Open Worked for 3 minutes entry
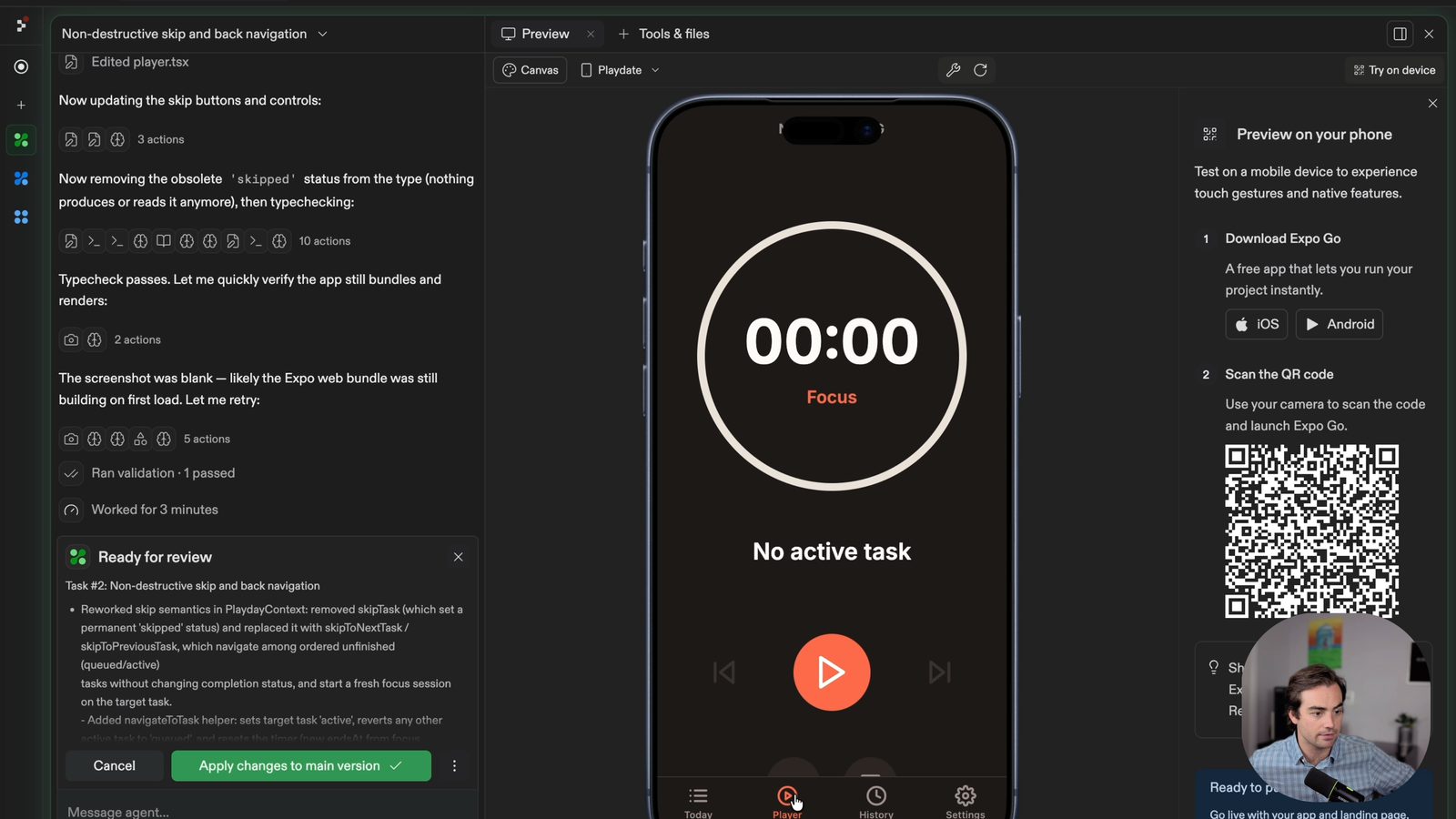The width and height of the screenshot is (1456, 819). (140, 510)
